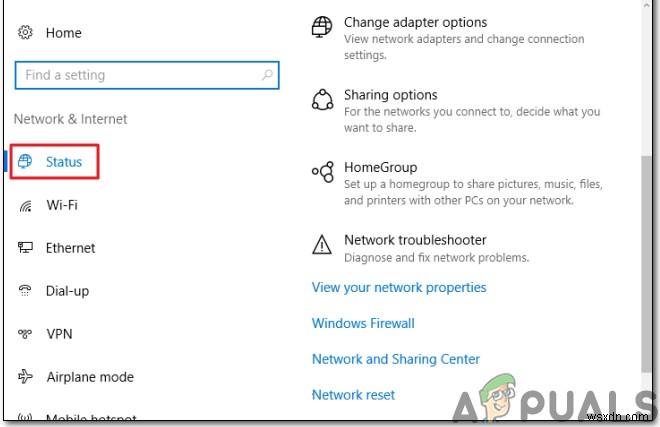Viewport: 660px width, 427px height.
Task: Click the Dial-up icon
Action: pos(26,291)
